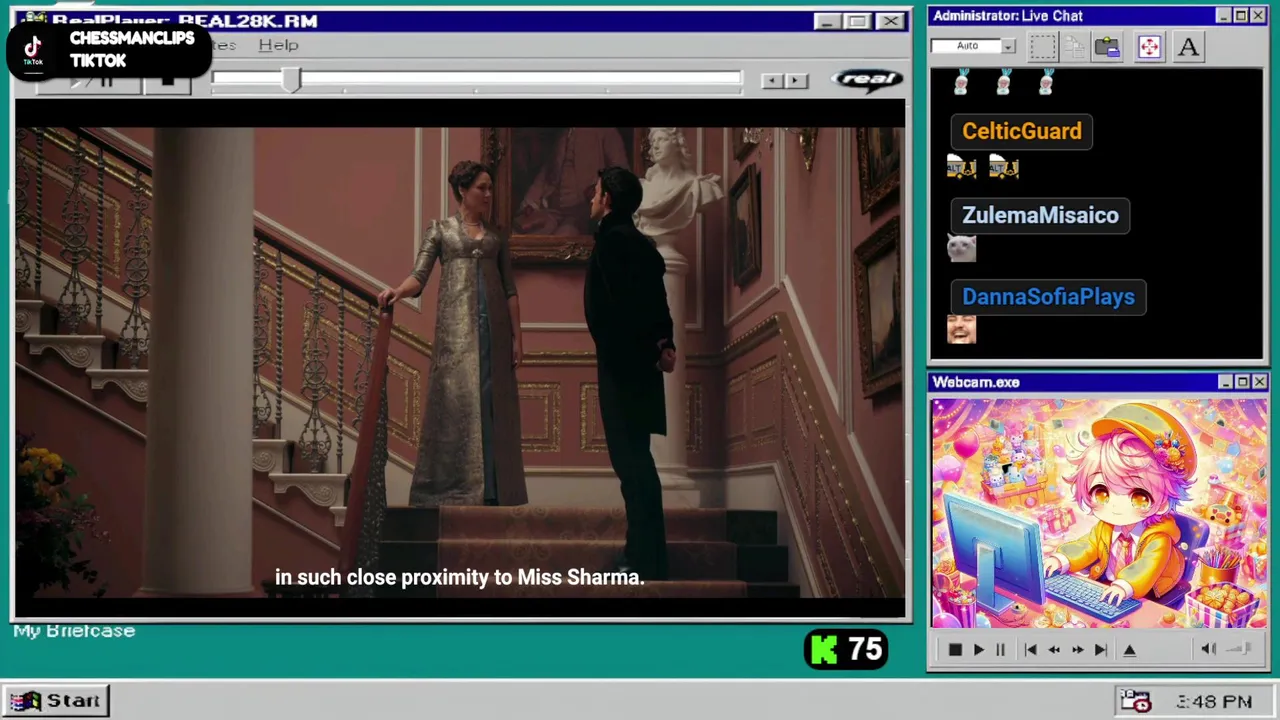1280x720 pixels.
Task: Click RealPlayer stop button beside seek bar
Action: 168,82
